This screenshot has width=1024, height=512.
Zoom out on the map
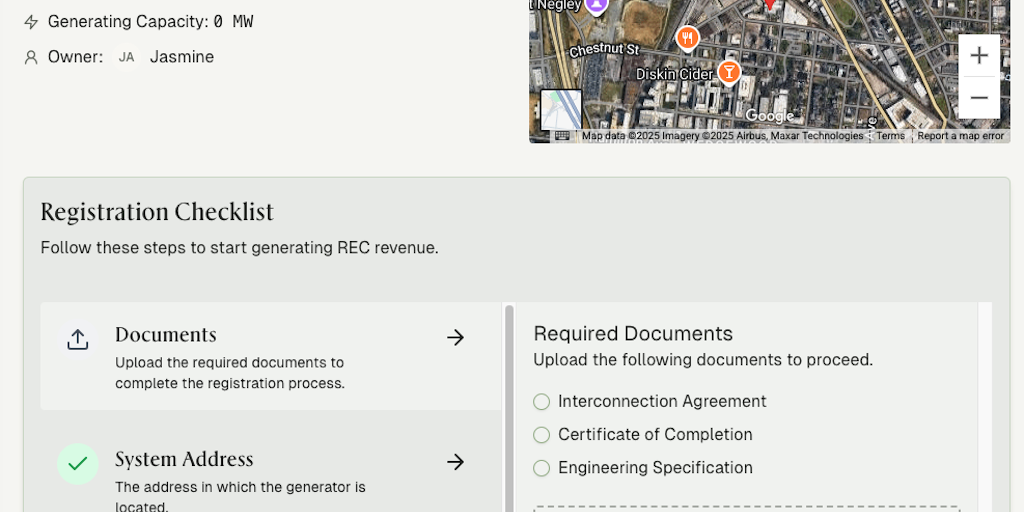pyautogui.click(x=979, y=98)
